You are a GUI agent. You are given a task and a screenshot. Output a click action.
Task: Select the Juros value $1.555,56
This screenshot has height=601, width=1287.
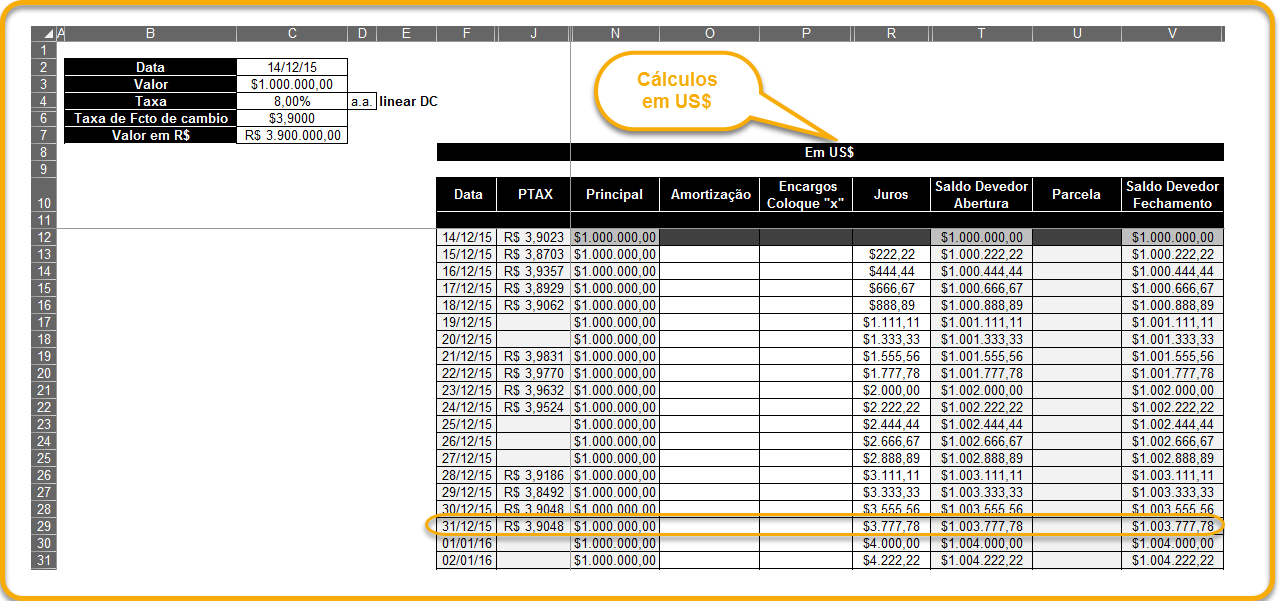pyautogui.click(x=891, y=356)
